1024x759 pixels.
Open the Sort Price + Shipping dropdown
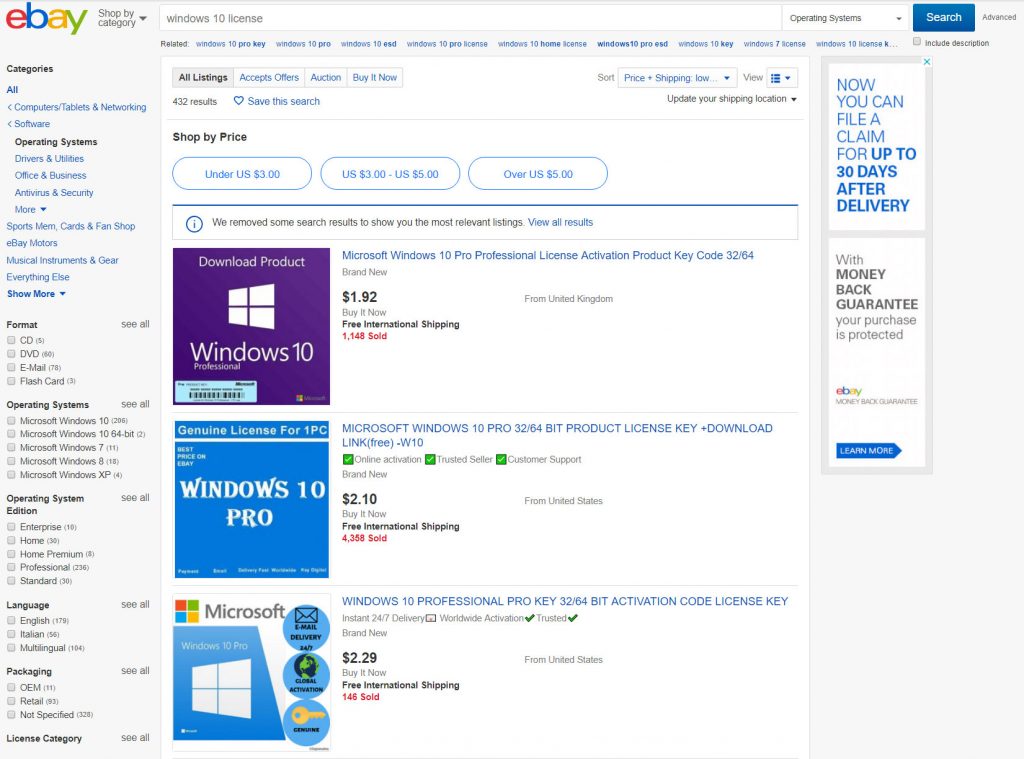[x=677, y=78]
